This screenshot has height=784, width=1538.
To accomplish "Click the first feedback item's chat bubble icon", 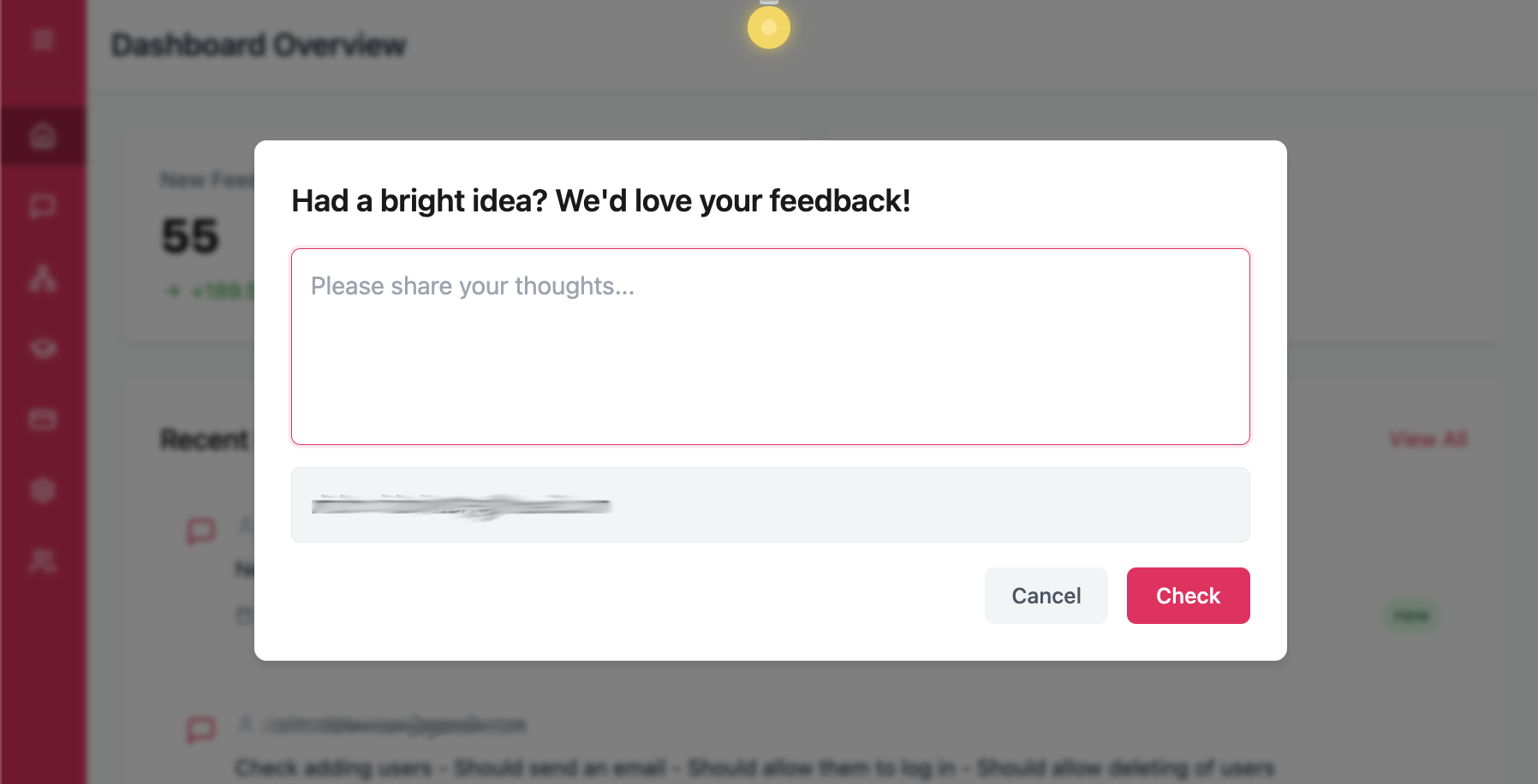I will (201, 531).
